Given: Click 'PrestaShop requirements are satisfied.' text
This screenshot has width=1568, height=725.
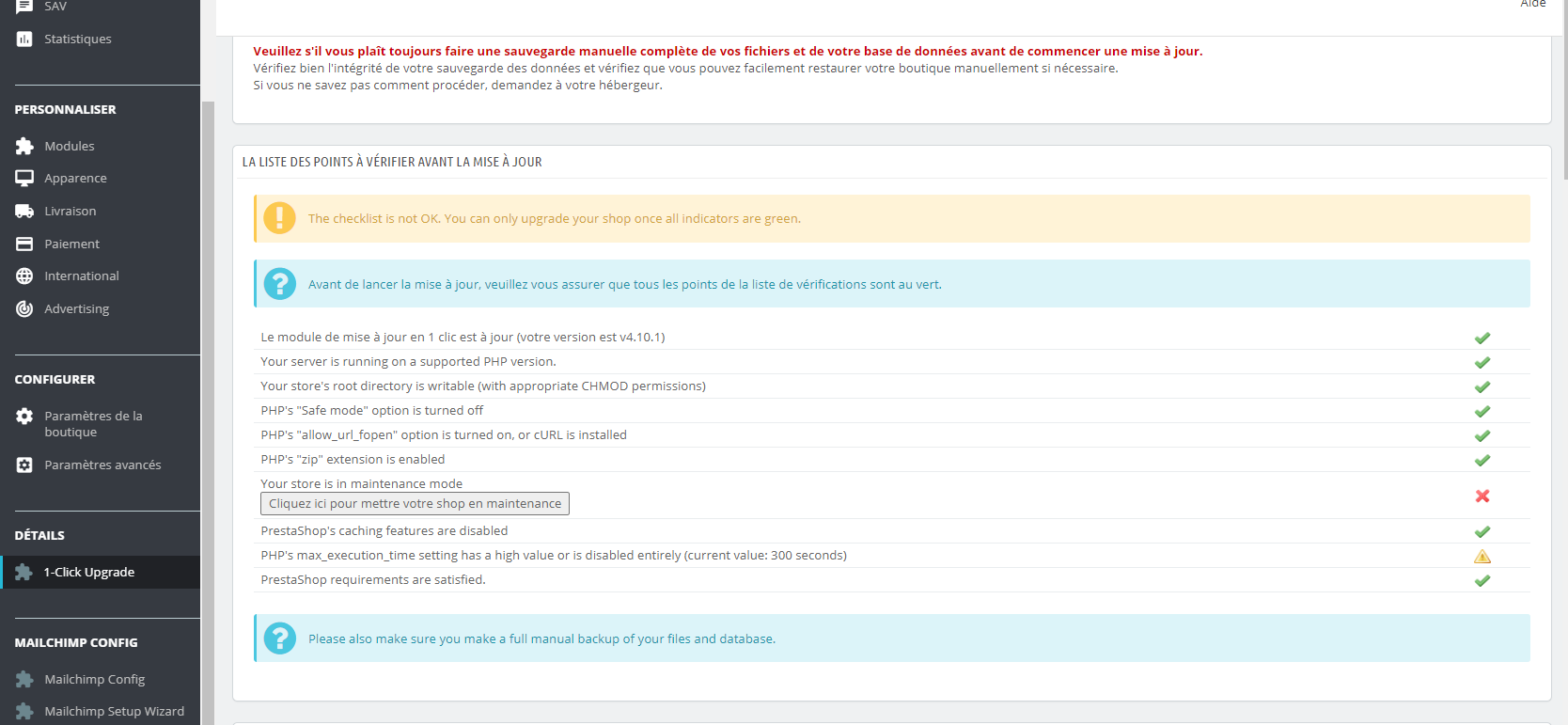Looking at the screenshot, I should click(373, 579).
